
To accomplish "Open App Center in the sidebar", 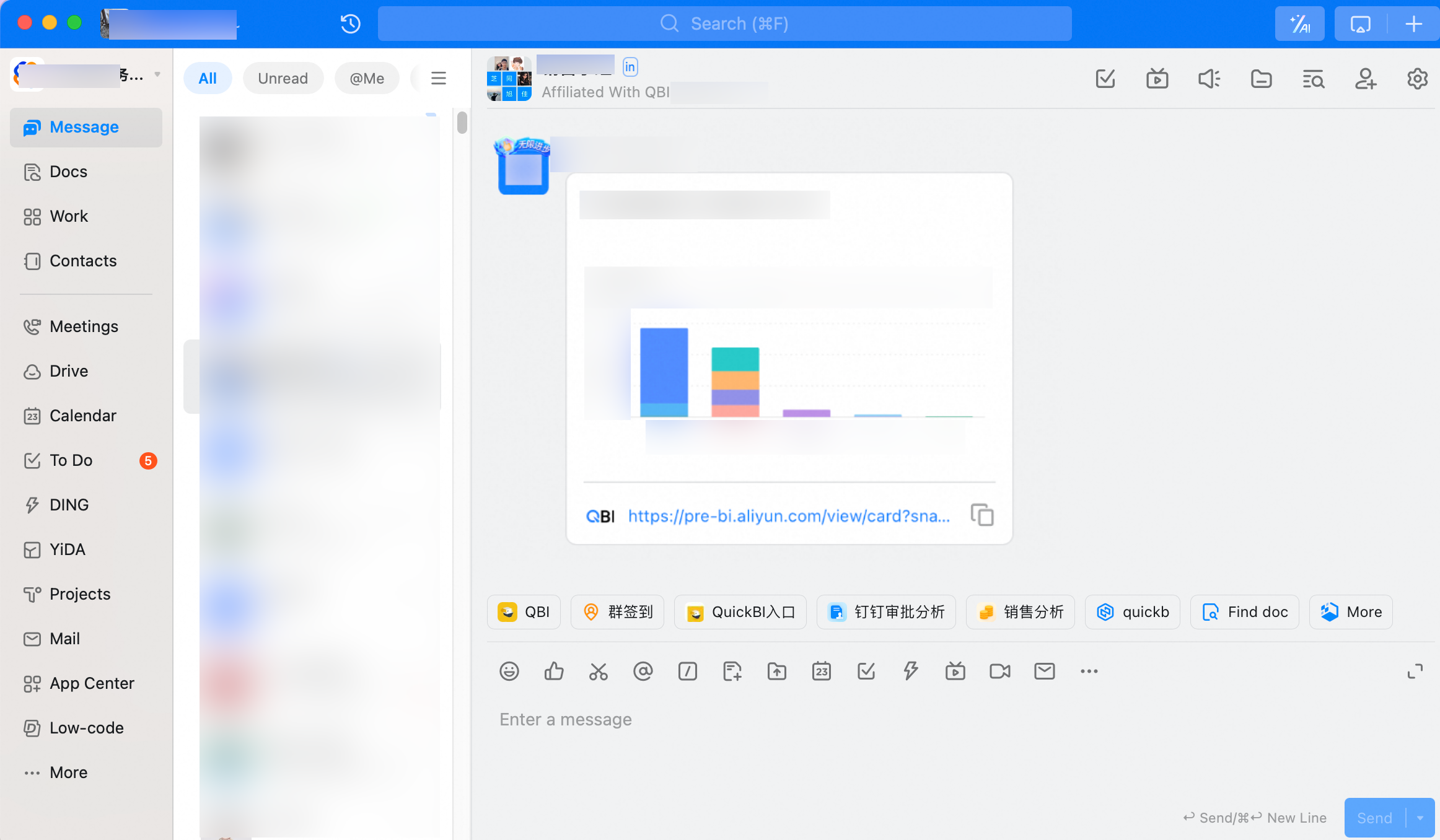I will [x=86, y=683].
